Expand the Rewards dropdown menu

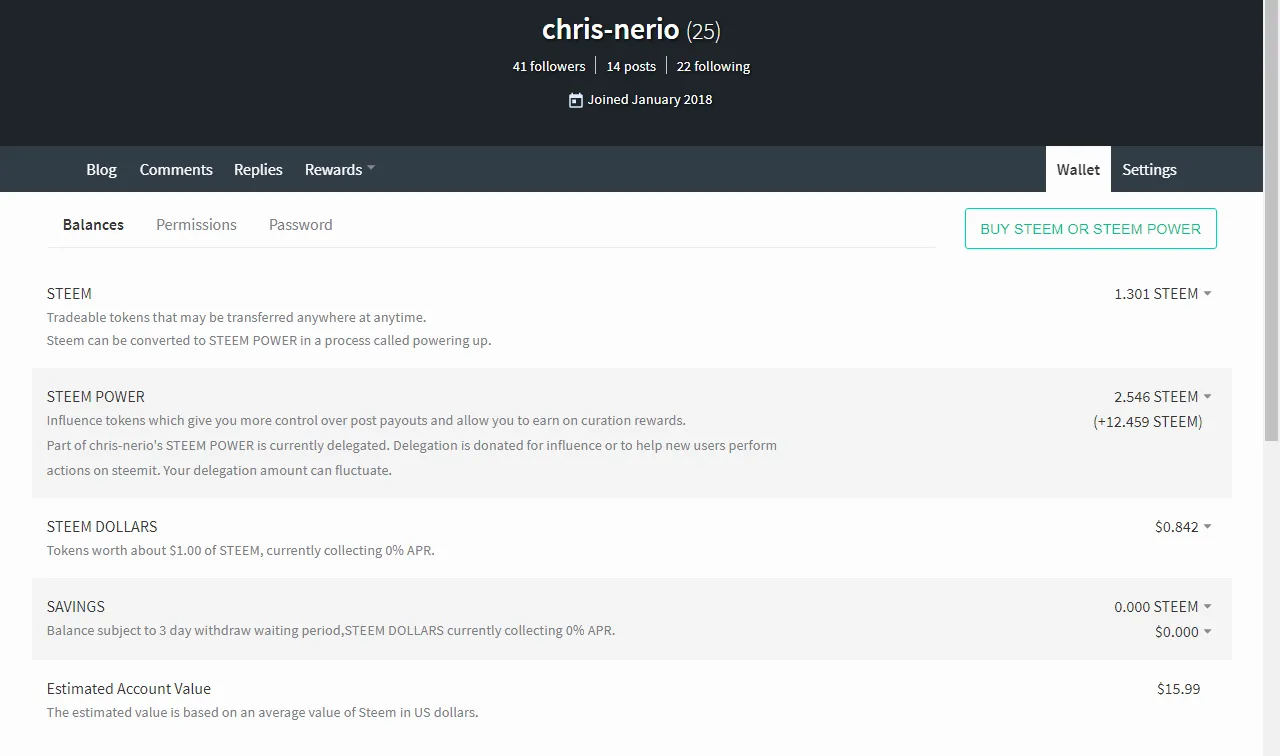(340, 169)
